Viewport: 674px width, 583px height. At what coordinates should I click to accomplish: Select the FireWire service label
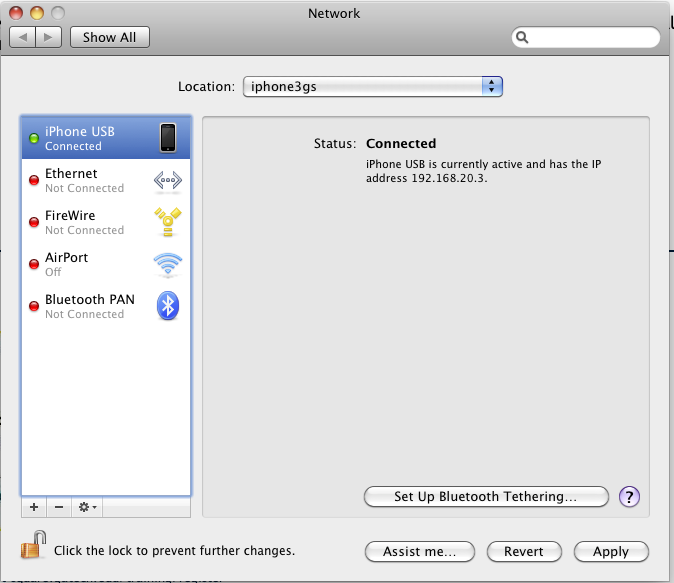point(70,215)
